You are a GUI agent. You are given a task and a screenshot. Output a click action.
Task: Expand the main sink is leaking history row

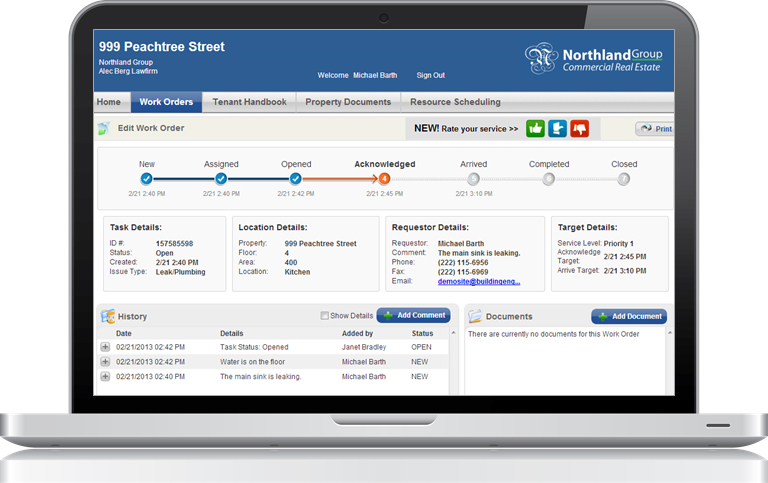click(x=105, y=376)
